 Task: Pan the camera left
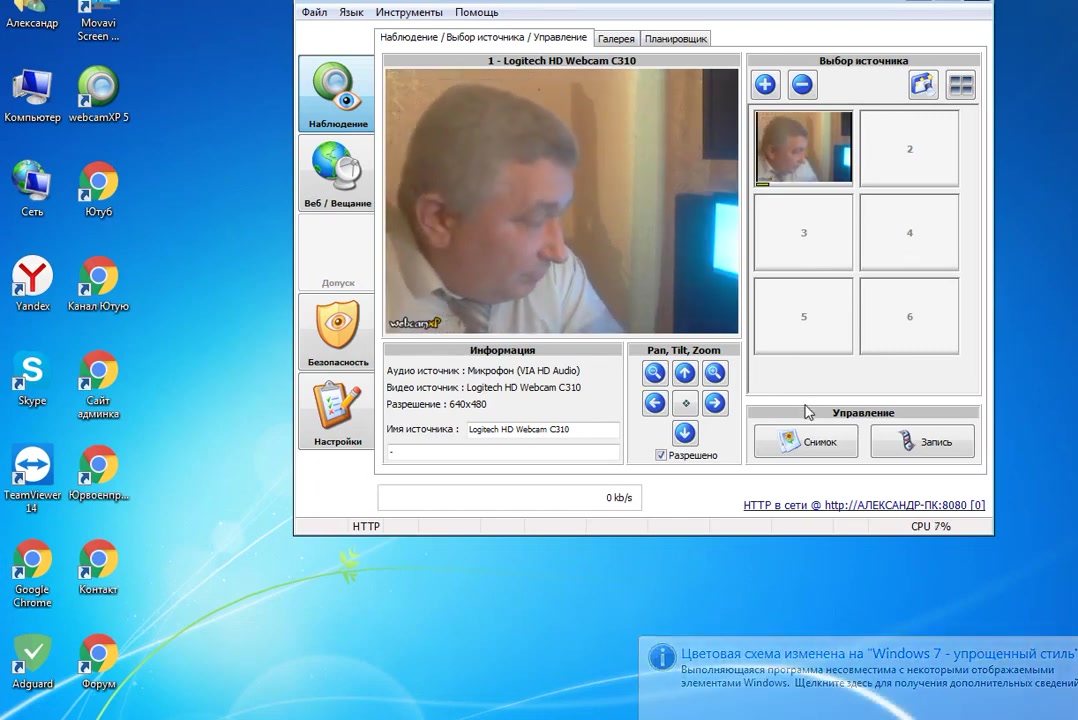pyautogui.click(x=654, y=403)
